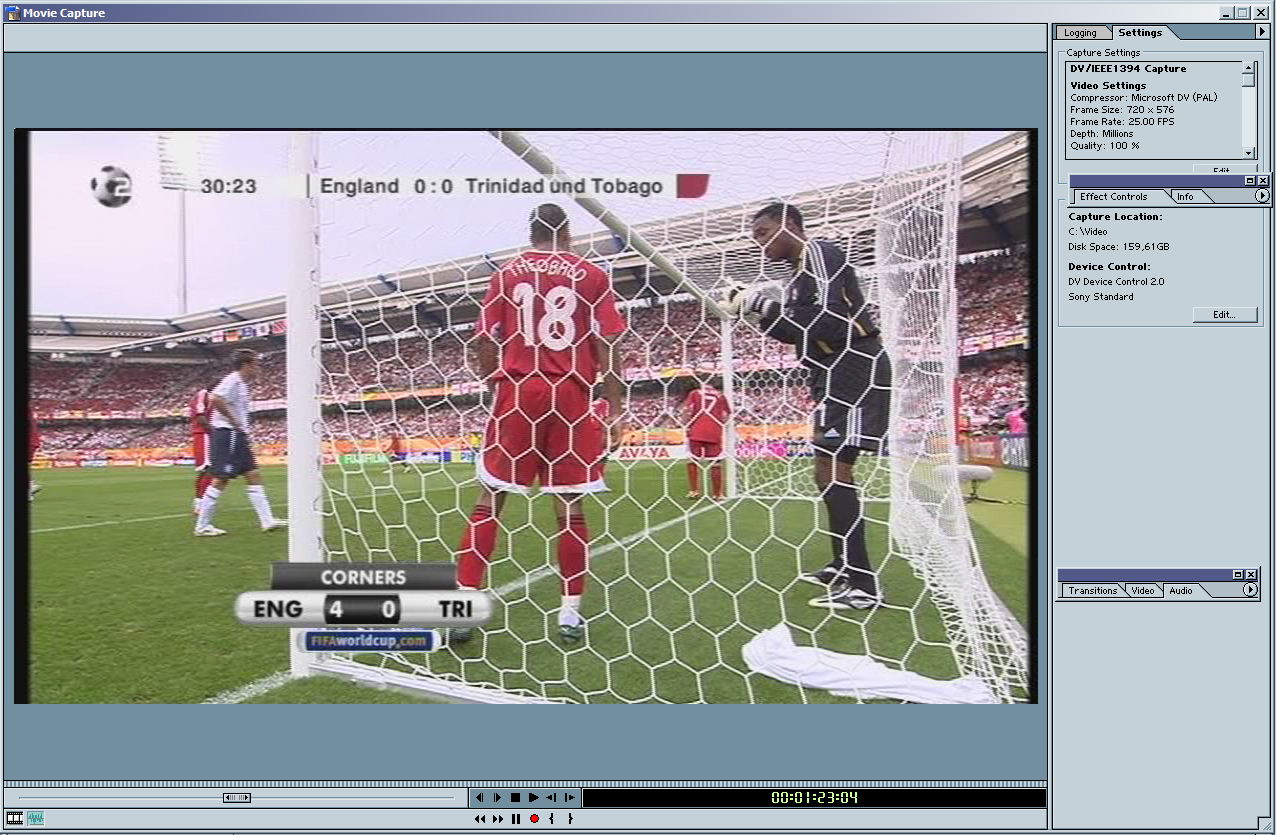This screenshot has height=835, width=1276.
Task: Select 'Quality: 100 %' text
Action: pos(1105,146)
